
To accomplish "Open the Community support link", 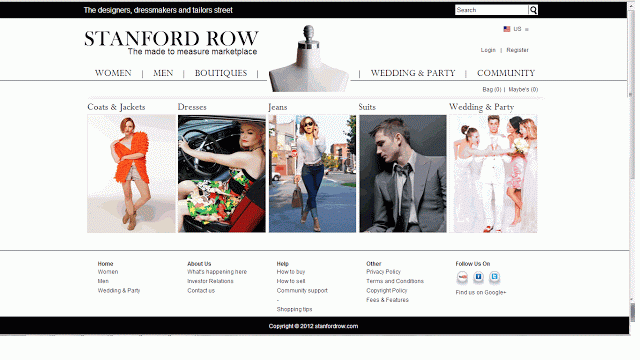I will click(302, 291).
